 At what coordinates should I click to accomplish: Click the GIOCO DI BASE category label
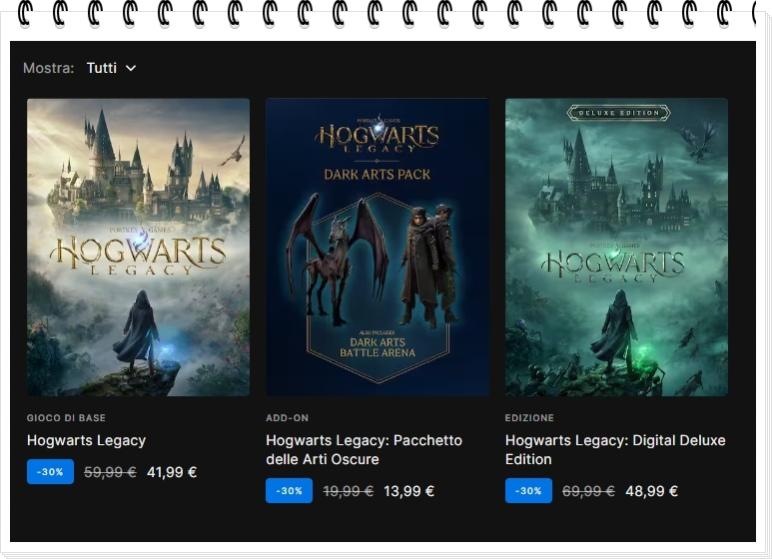[x=66, y=418]
